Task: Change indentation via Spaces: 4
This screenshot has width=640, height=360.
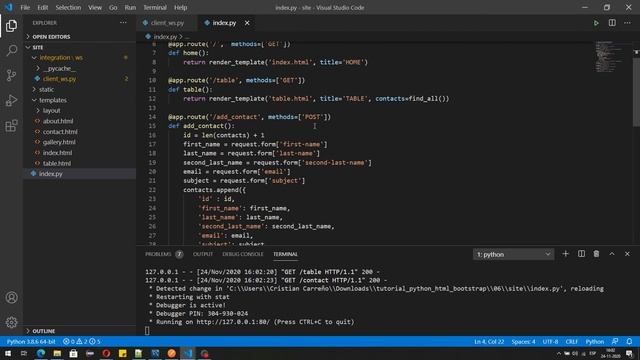Action: click(x=523, y=341)
